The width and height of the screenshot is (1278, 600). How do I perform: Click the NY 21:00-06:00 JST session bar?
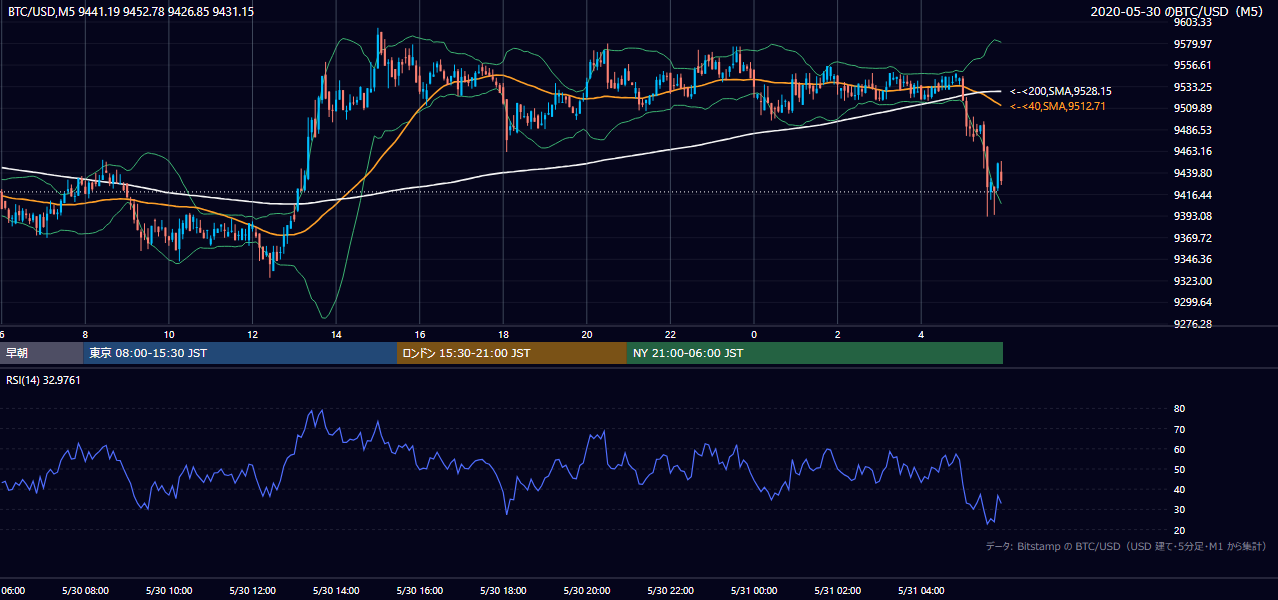point(815,353)
